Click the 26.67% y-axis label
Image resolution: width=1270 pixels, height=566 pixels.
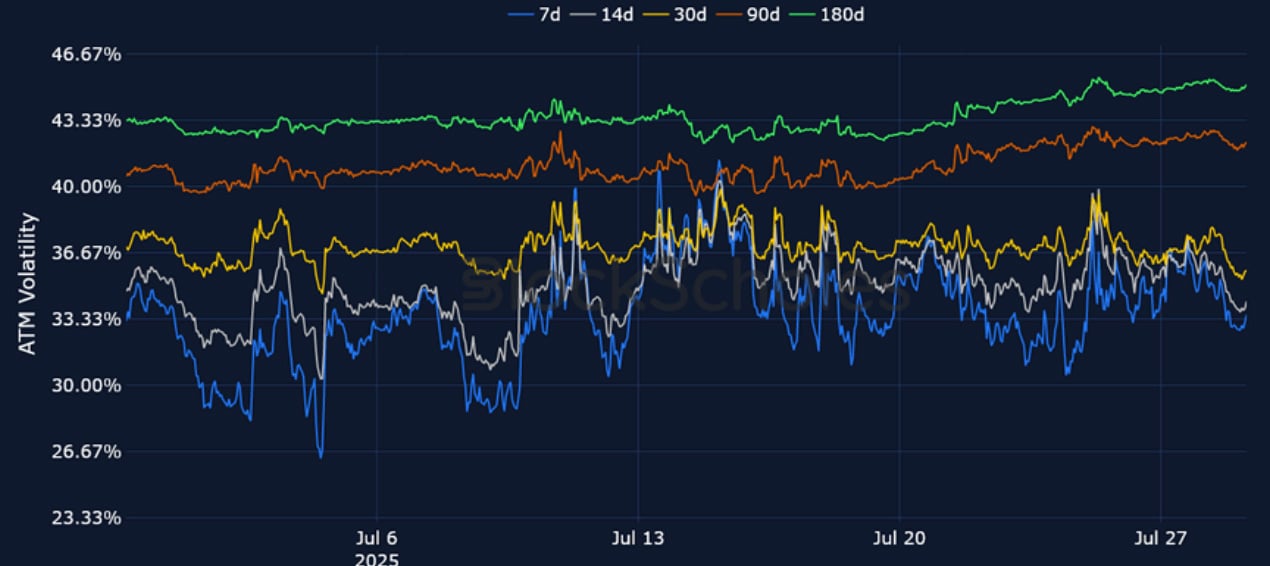click(x=86, y=451)
